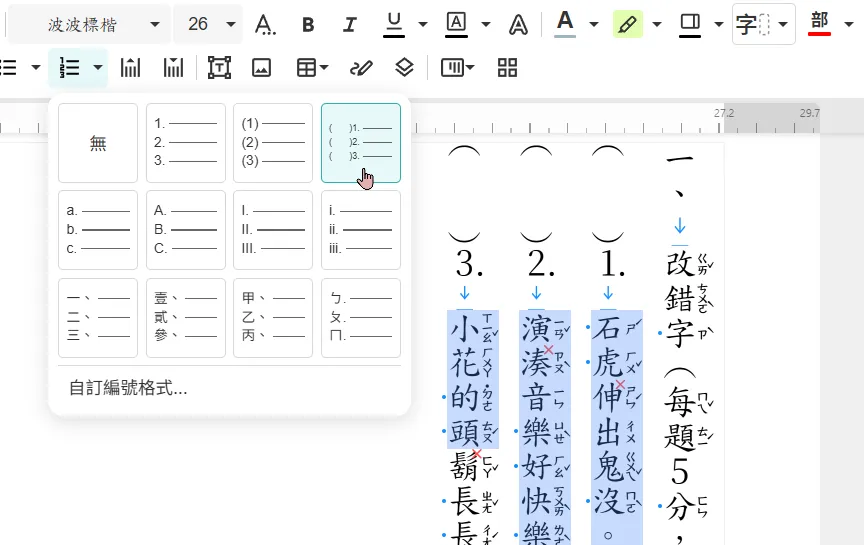Select 甲、乙、丙、numbering format
Viewport: 864px width, 545px height.
click(273, 318)
